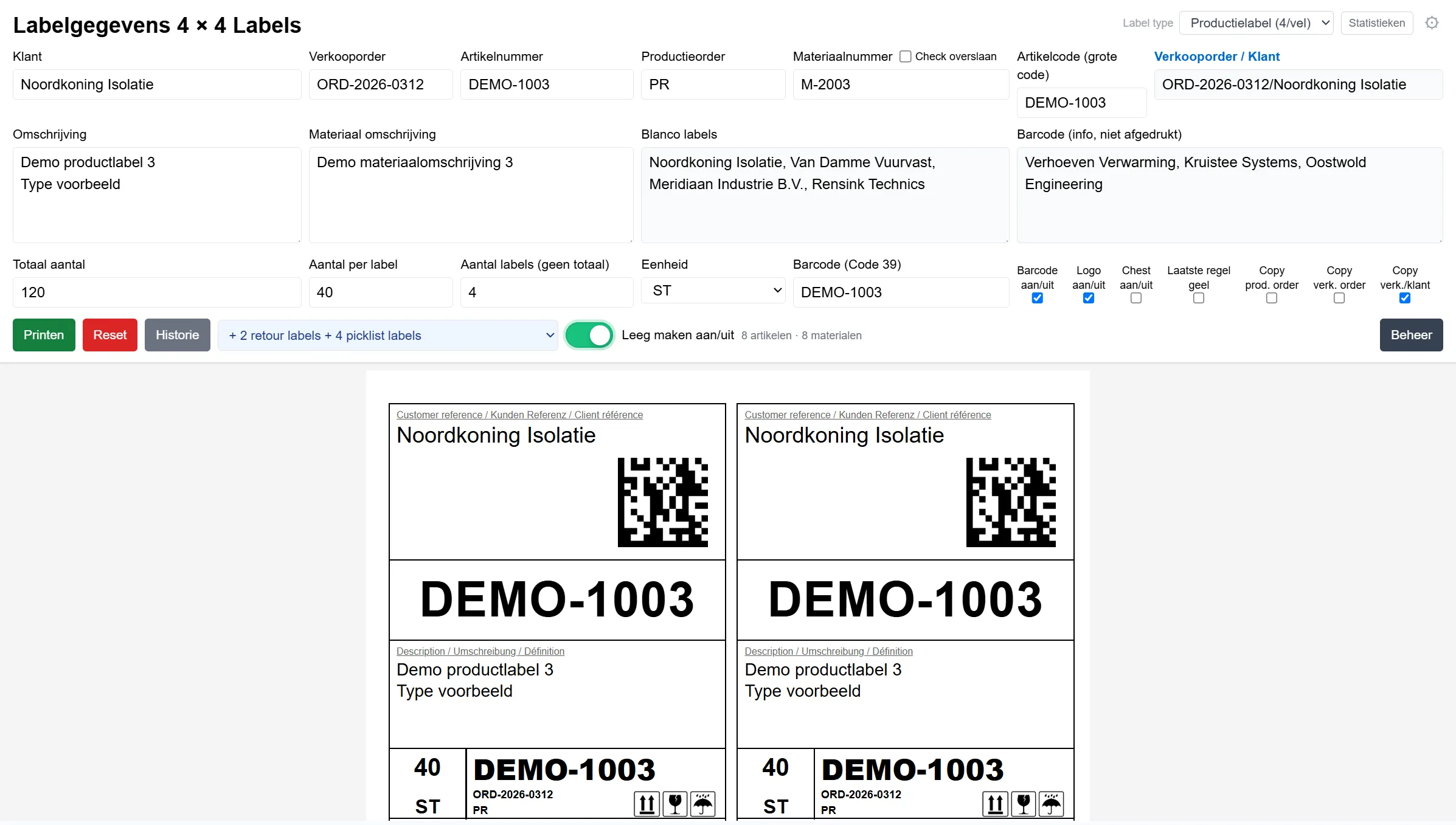Click the data matrix code on right label

[1011, 502]
